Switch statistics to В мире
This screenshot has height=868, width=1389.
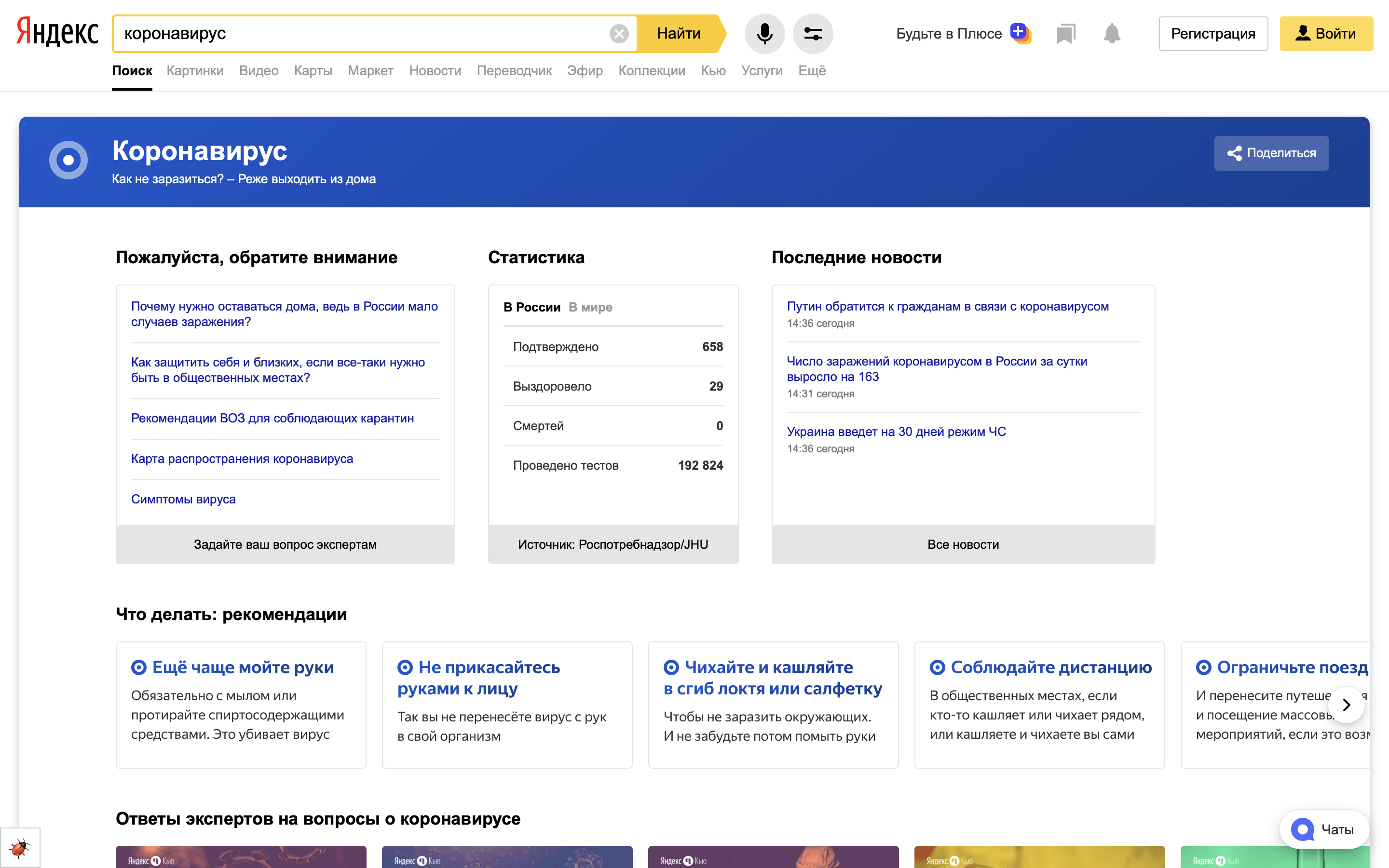click(590, 307)
